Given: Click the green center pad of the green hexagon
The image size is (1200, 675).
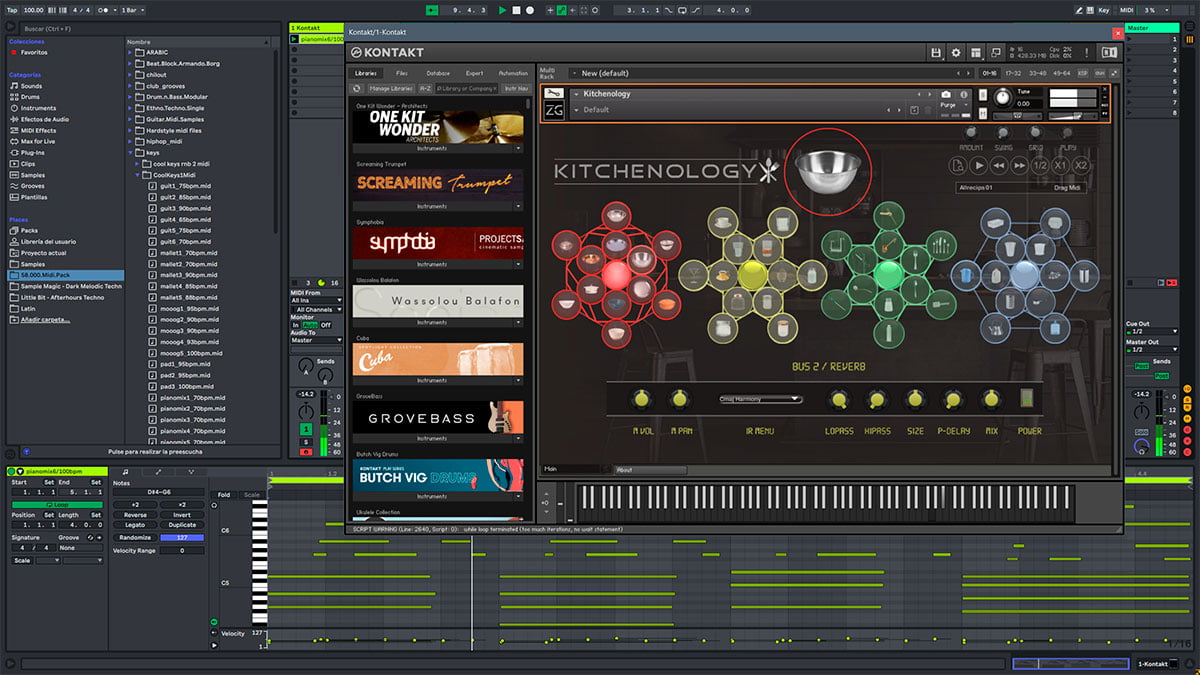Looking at the screenshot, I should (x=887, y=274).
